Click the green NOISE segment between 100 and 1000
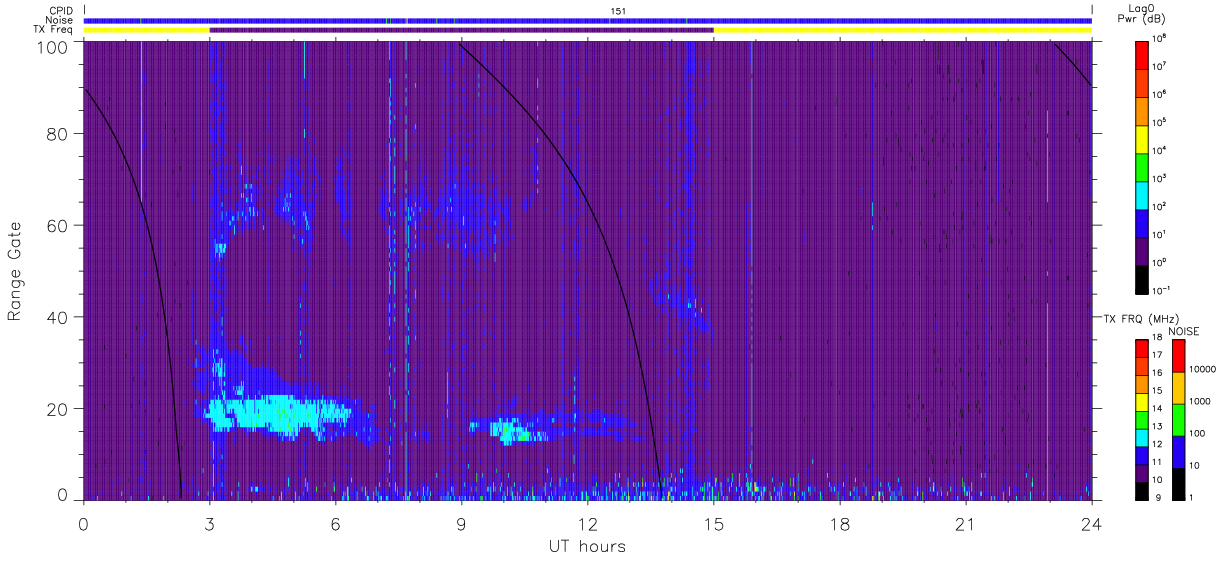Image resolution: width=1228 pixels, height=567 pixels. click(x=1178, y=419)
